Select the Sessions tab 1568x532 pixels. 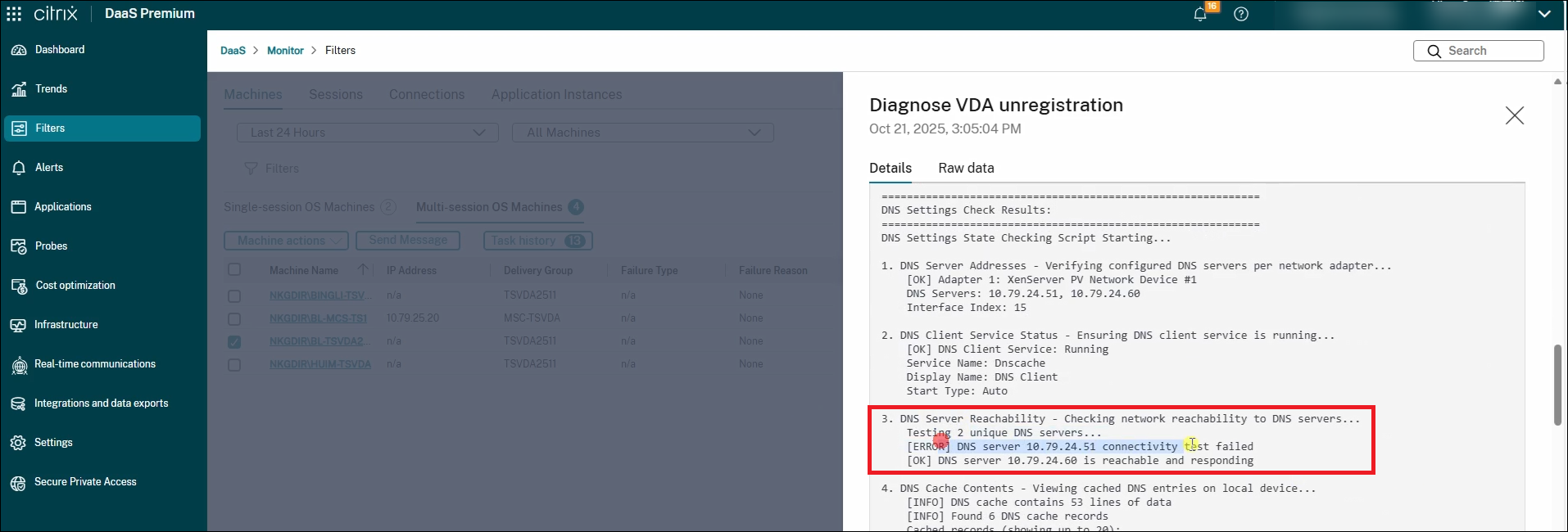tap(336, 94)
